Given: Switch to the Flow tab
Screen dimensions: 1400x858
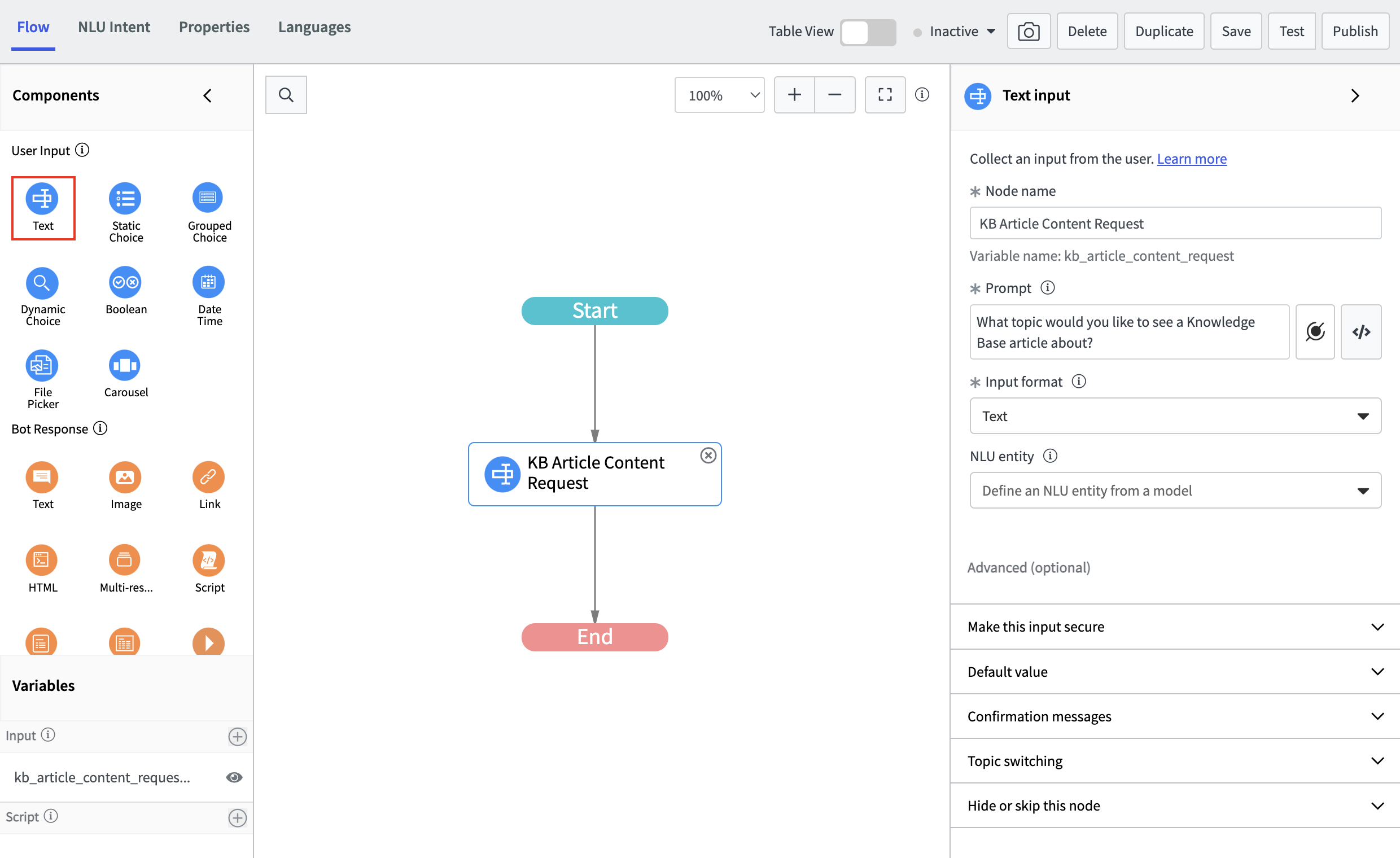Looking at the screenshot, I should [33, 27].
